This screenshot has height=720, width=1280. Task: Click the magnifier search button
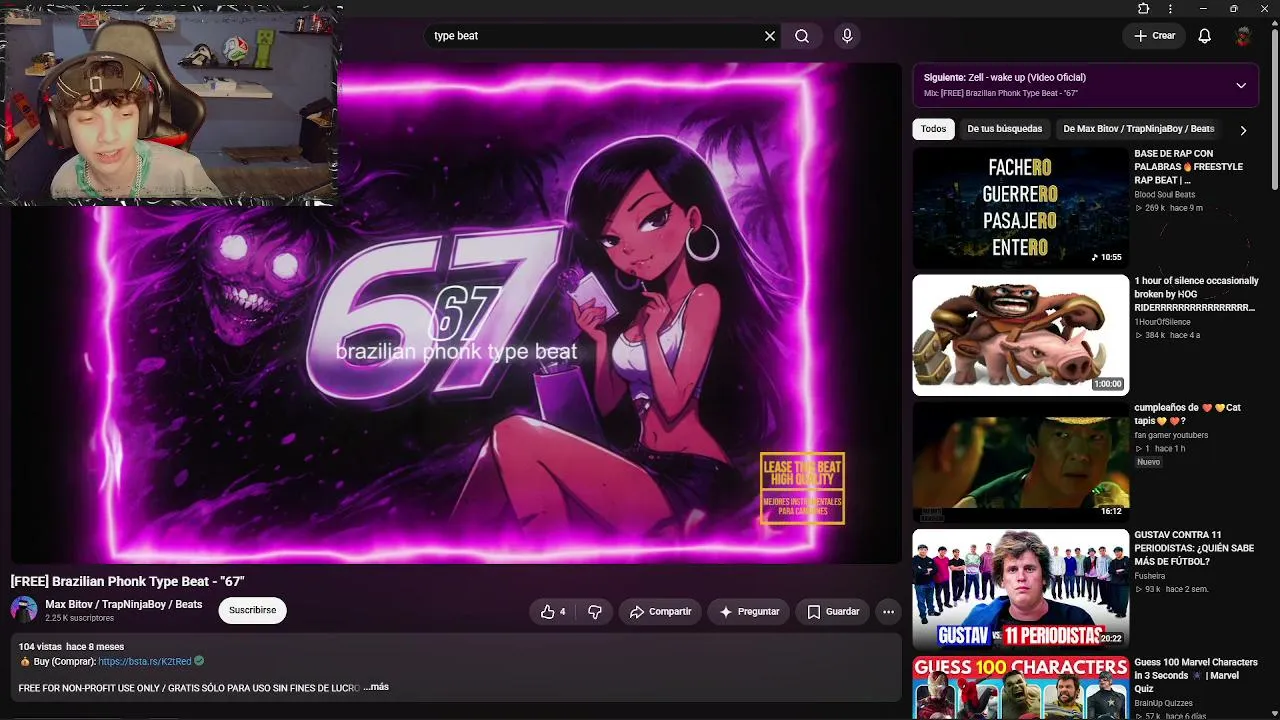[x=802, y=36]
